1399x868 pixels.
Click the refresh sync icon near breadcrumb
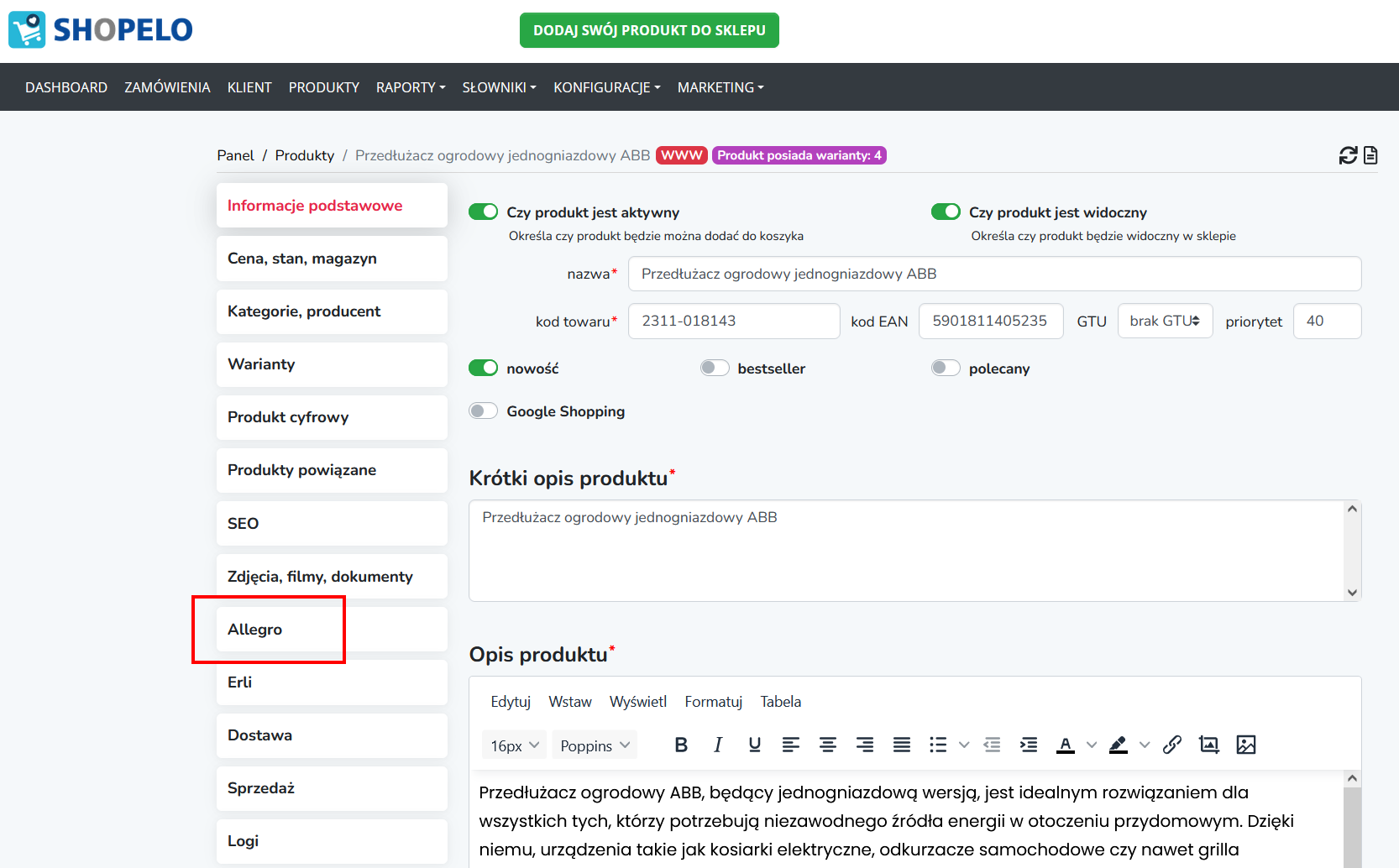pyautogui.click(x=1348, y=155)
